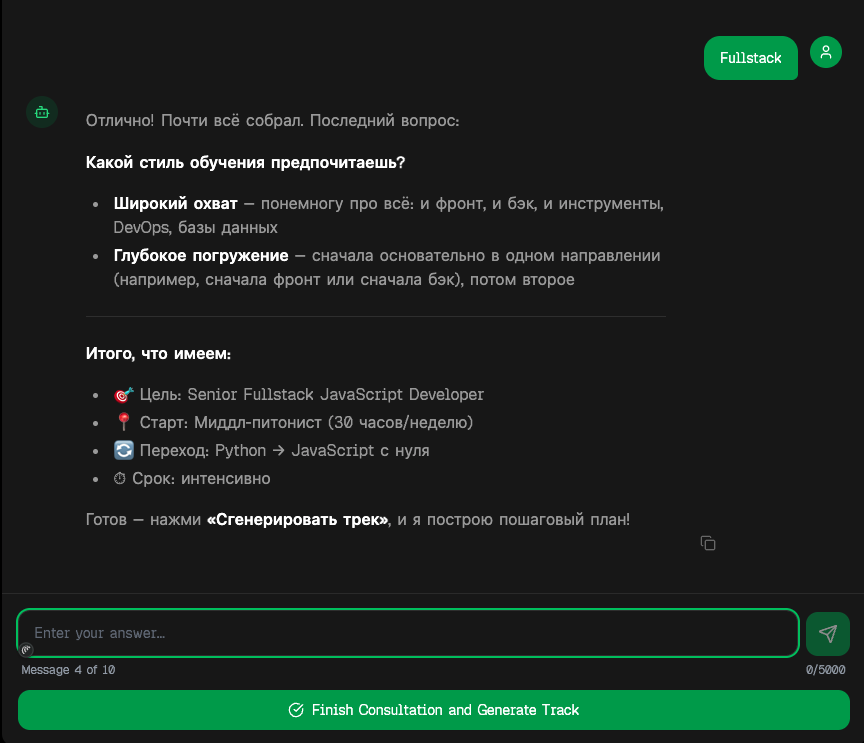The height and width of the screenshot is (743, 864).
Task: Click the stopwatch emoji next to Срок
Action: 120,478
